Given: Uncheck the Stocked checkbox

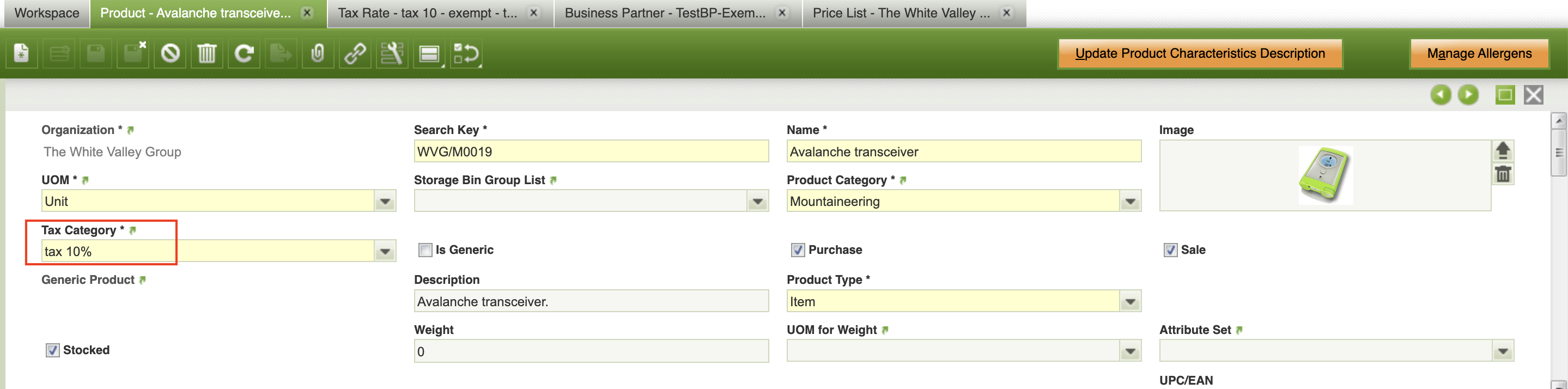Looking at the screenshot, I should point(53,351).
